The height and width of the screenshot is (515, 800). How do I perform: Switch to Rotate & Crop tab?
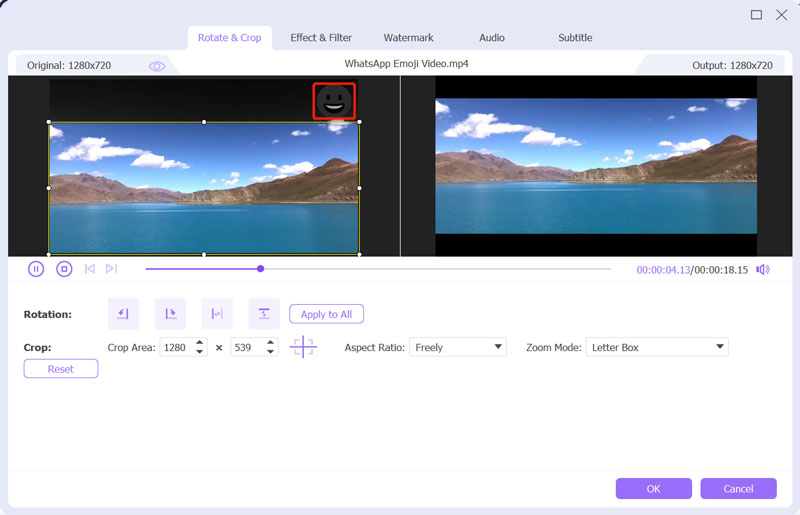pyautogui.click(x=230, y=38)
